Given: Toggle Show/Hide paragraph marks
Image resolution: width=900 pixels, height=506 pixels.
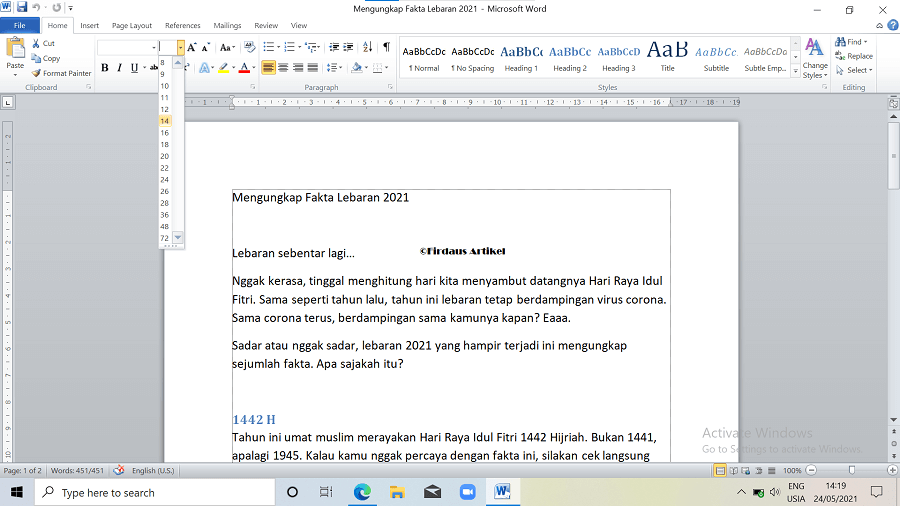Looking at the screenshot, I should (x=386, y=47).
